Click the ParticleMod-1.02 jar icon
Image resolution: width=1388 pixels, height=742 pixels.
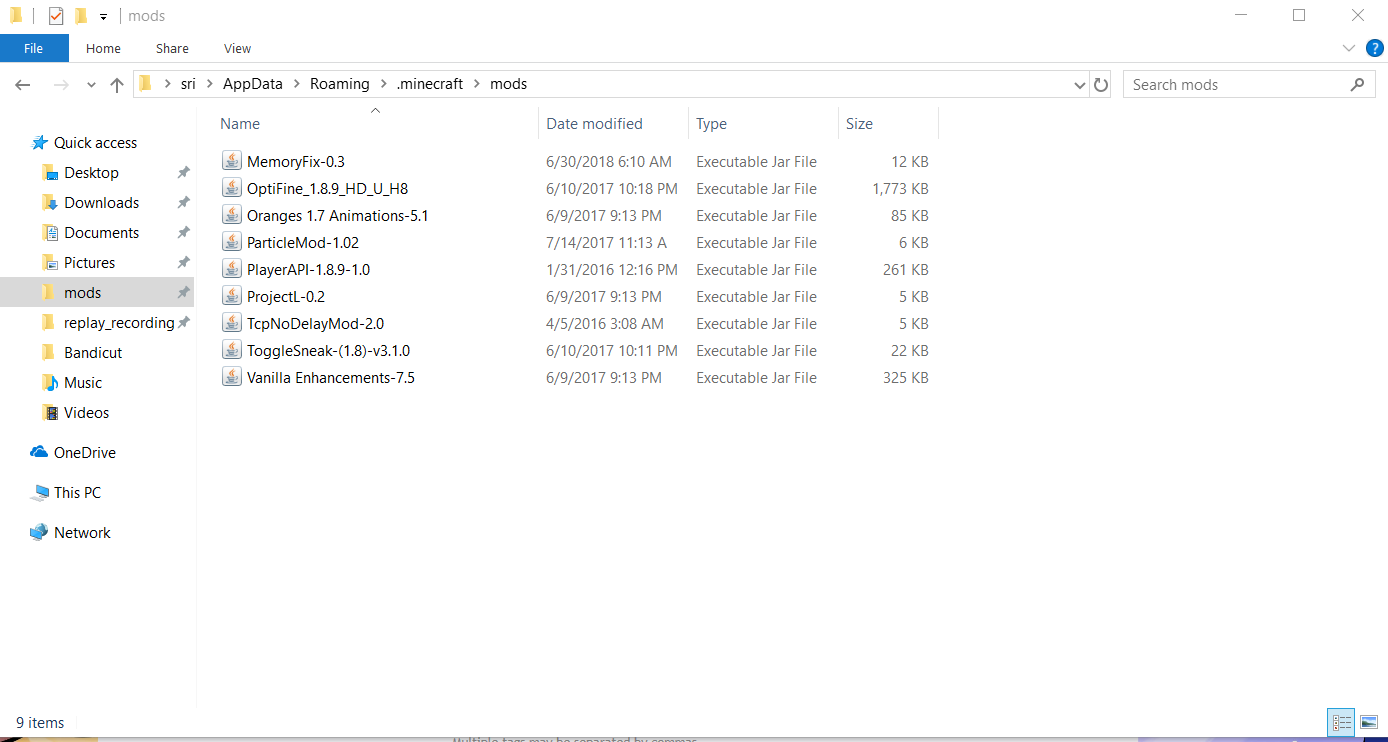pyautogui.click(x=232, y=242)
